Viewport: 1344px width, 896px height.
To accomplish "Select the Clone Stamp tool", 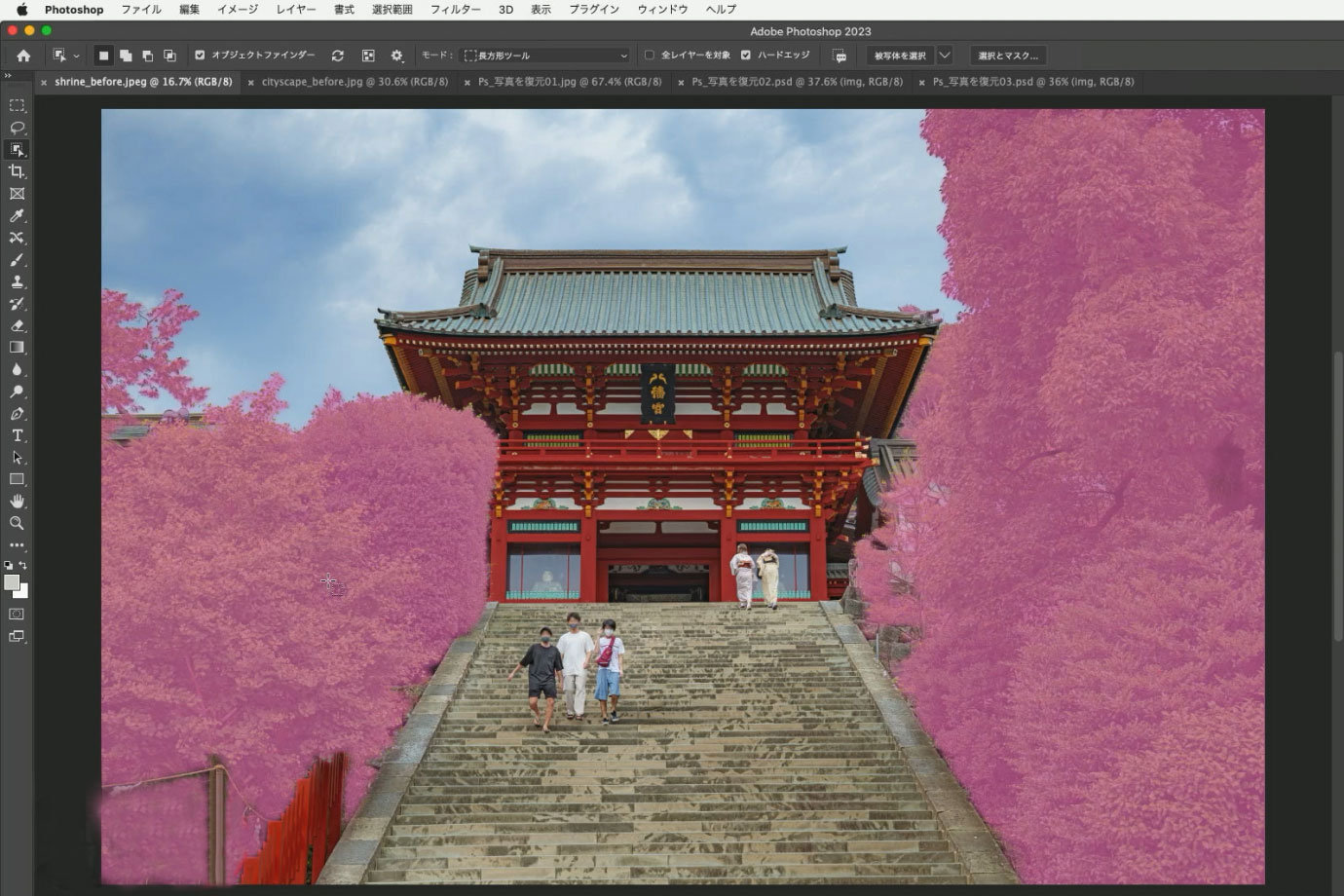I will (x=17, y=281).
